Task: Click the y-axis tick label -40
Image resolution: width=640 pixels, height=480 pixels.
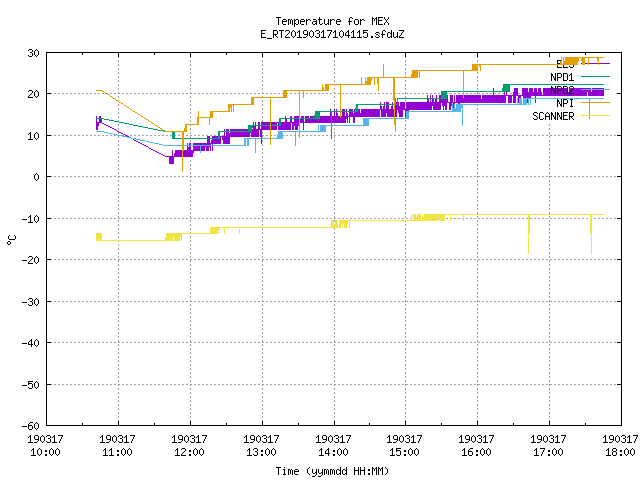Action: tap(31, 343)
